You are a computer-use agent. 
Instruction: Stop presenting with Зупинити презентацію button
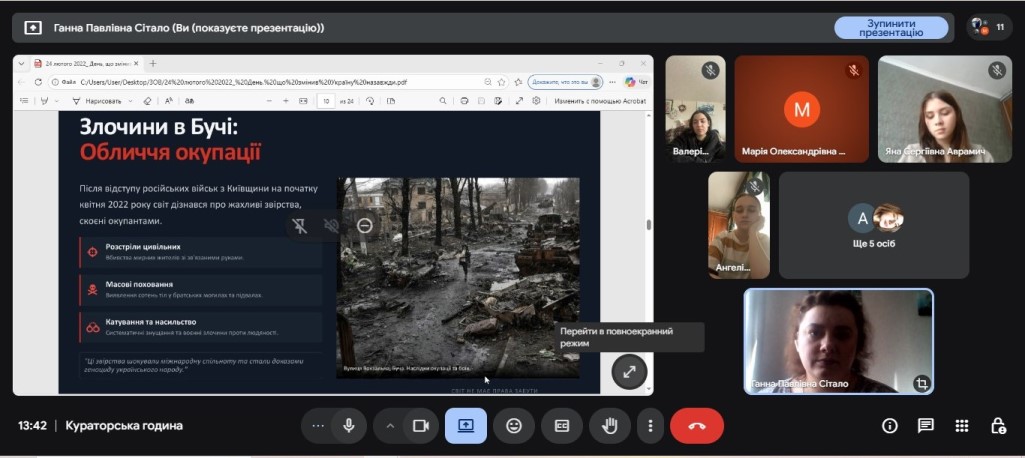tap(891, 28)
